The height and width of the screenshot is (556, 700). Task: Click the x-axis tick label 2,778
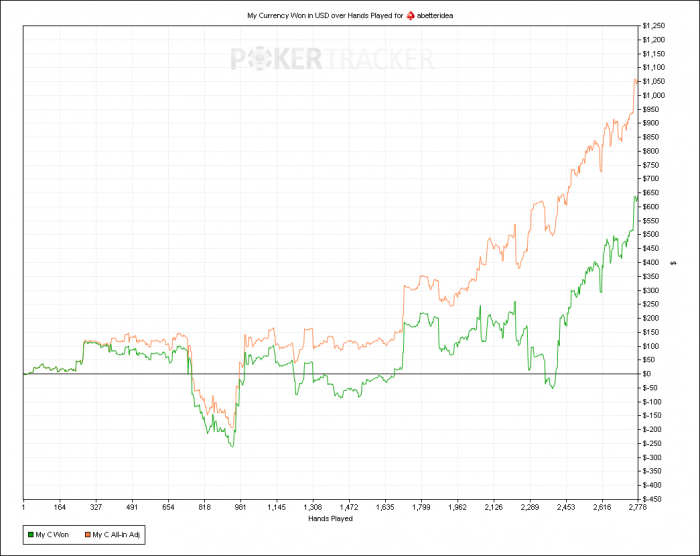[x=638, y=507]
